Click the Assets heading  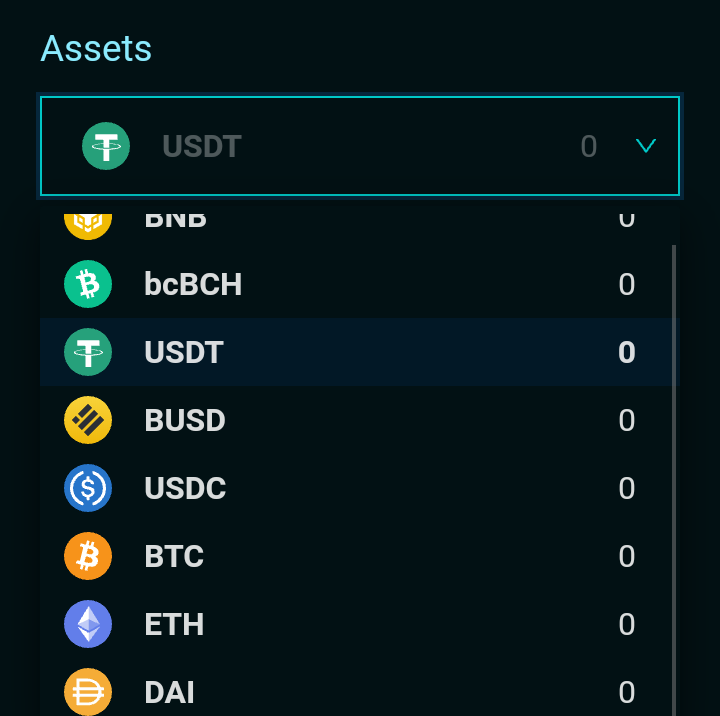coord(96,48)
